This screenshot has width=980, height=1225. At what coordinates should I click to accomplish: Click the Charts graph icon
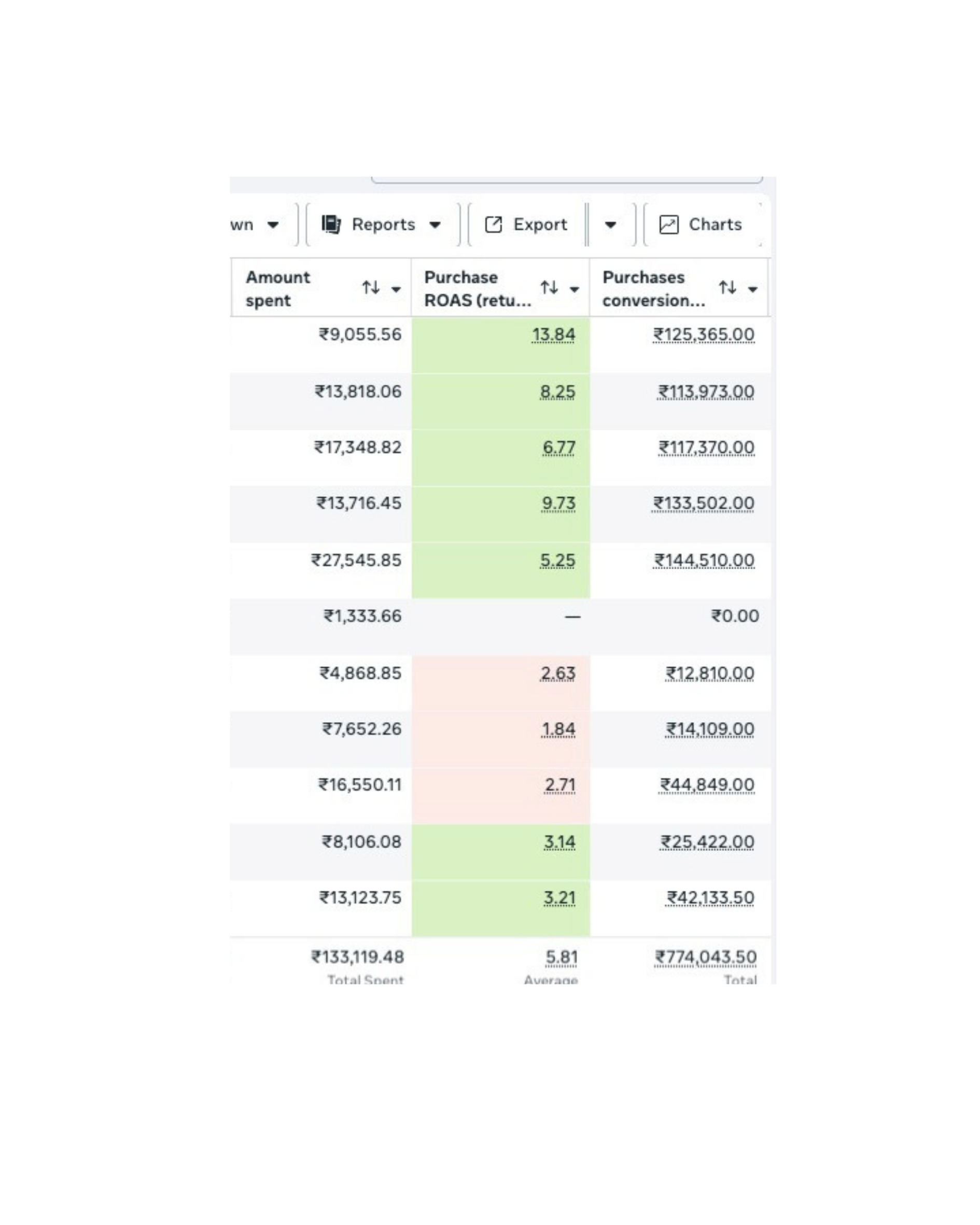coord(668,224)
